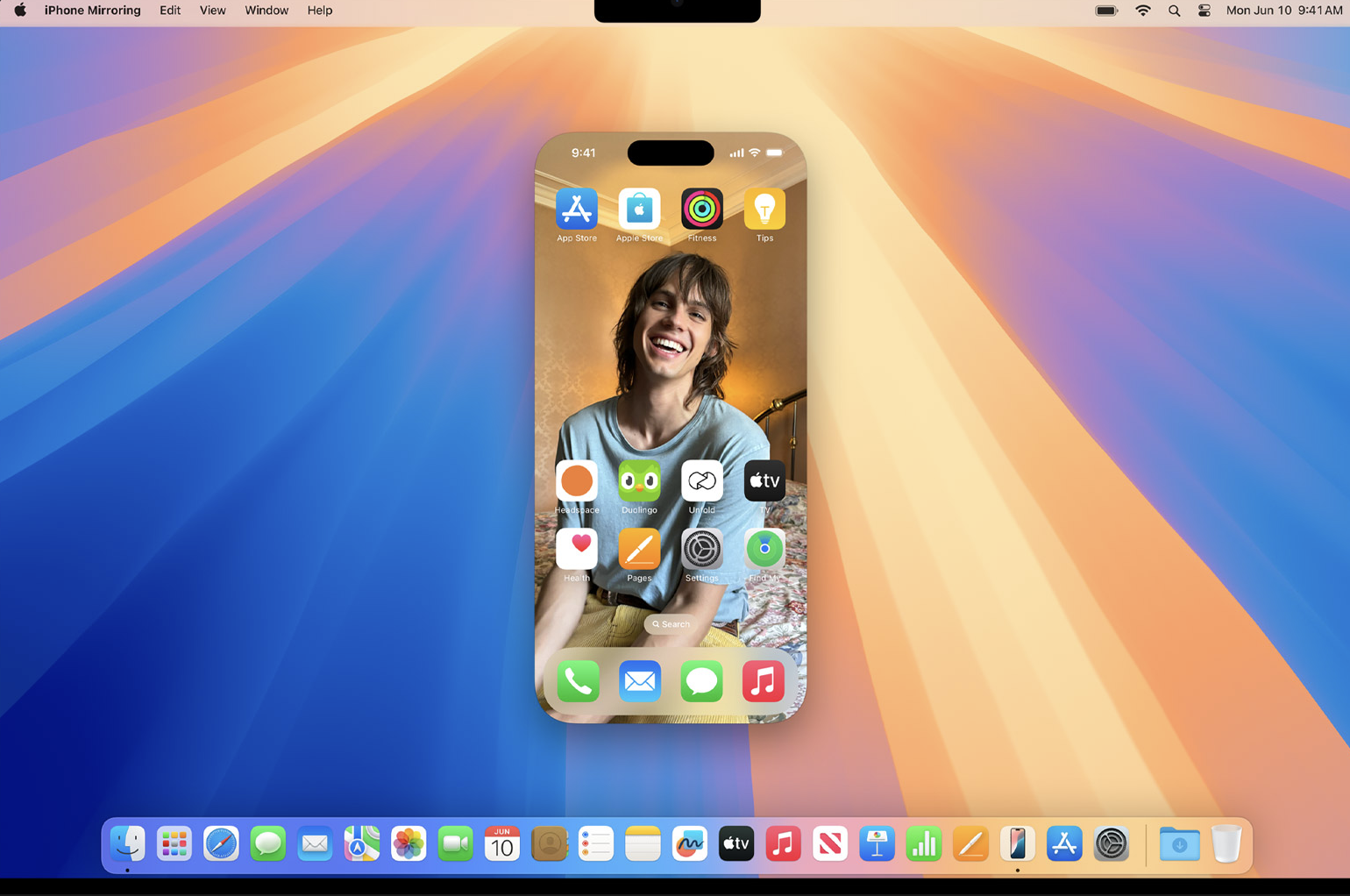This screenshot has width=1350, height=896.
Task: Open the Help menu
Action: point(320,11)
